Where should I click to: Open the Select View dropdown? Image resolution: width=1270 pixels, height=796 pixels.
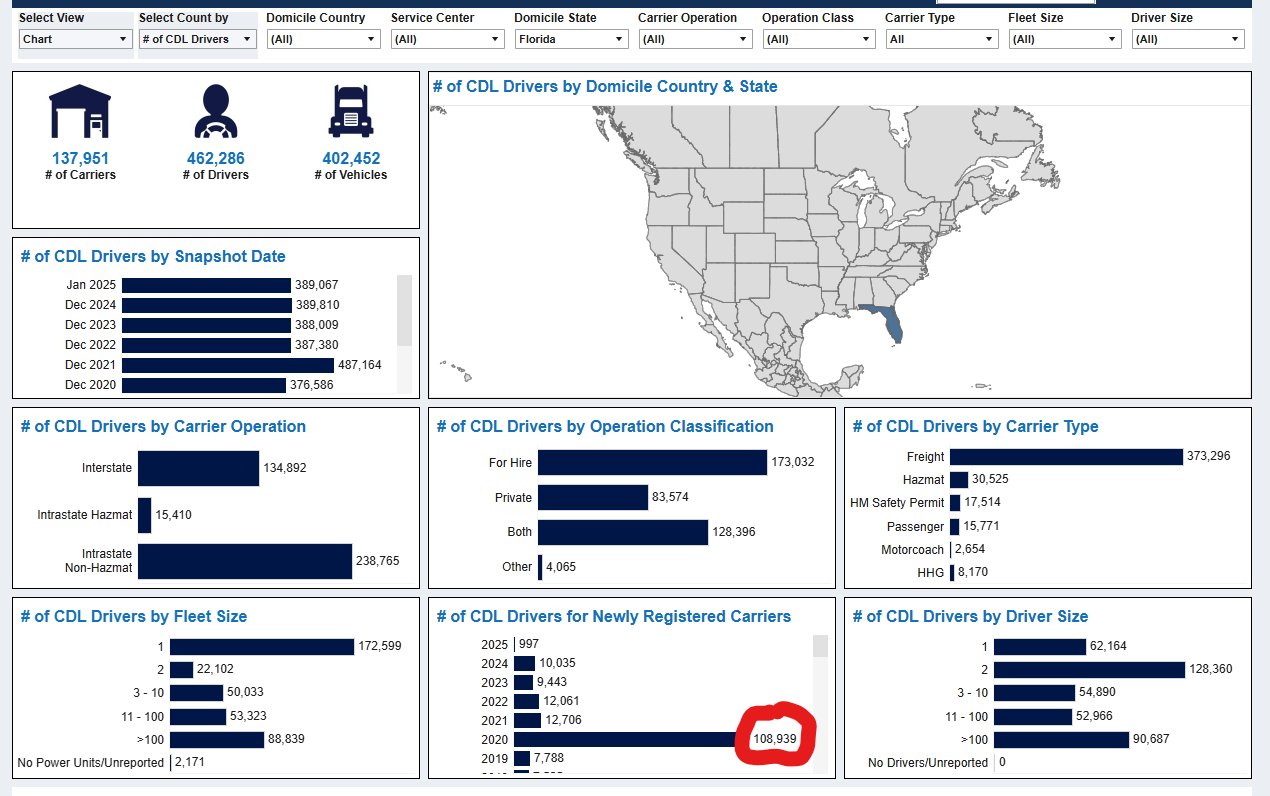point(76,39)
